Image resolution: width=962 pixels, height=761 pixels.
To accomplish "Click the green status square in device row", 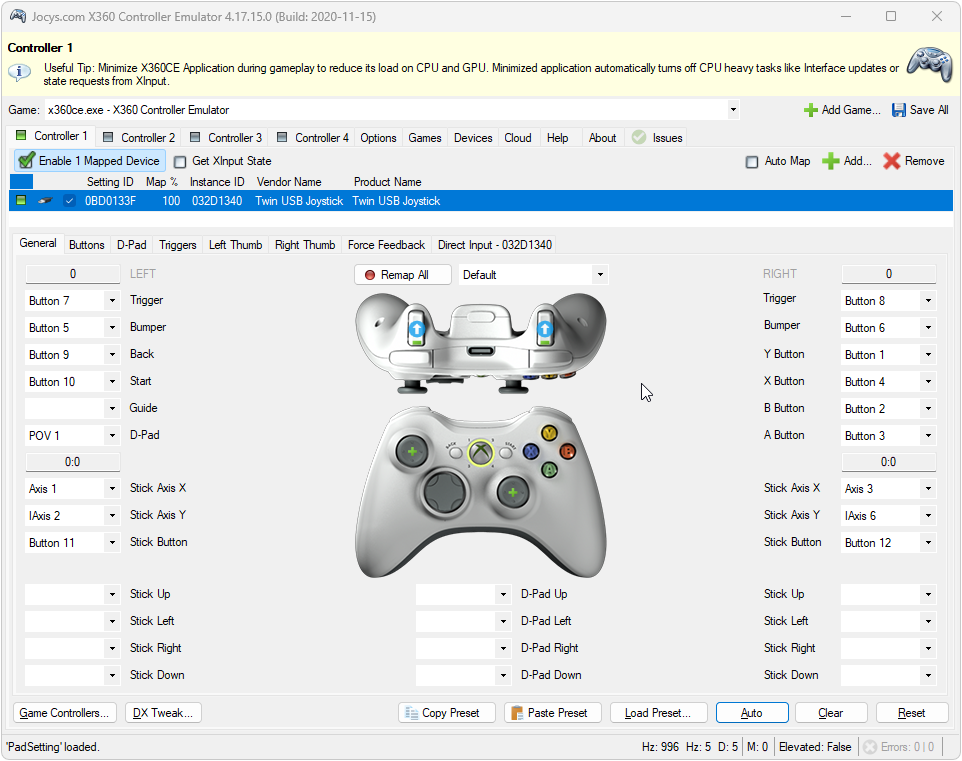I will click(x=21, y=200).
